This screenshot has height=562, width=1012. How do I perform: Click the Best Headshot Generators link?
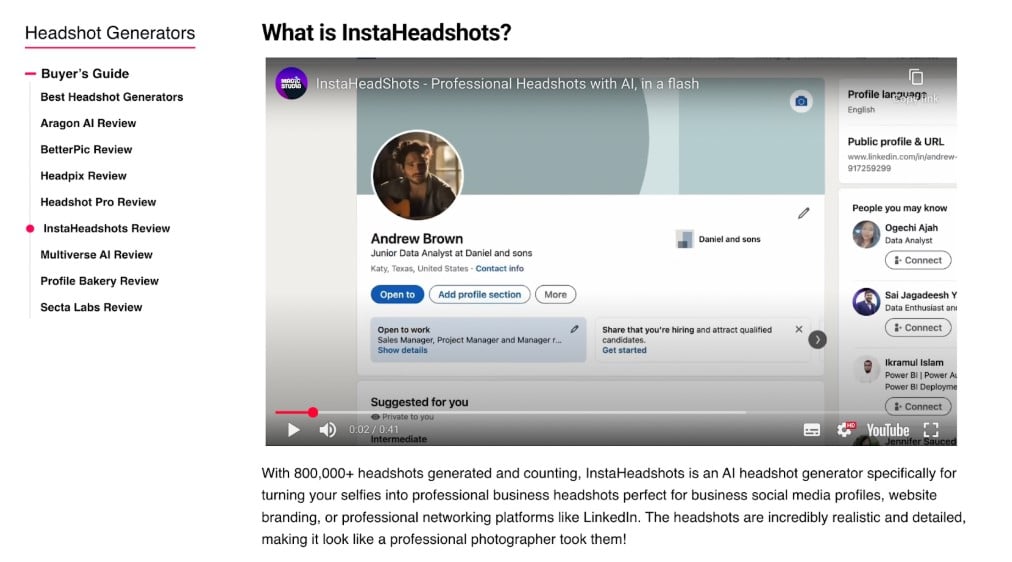(112, 97)
